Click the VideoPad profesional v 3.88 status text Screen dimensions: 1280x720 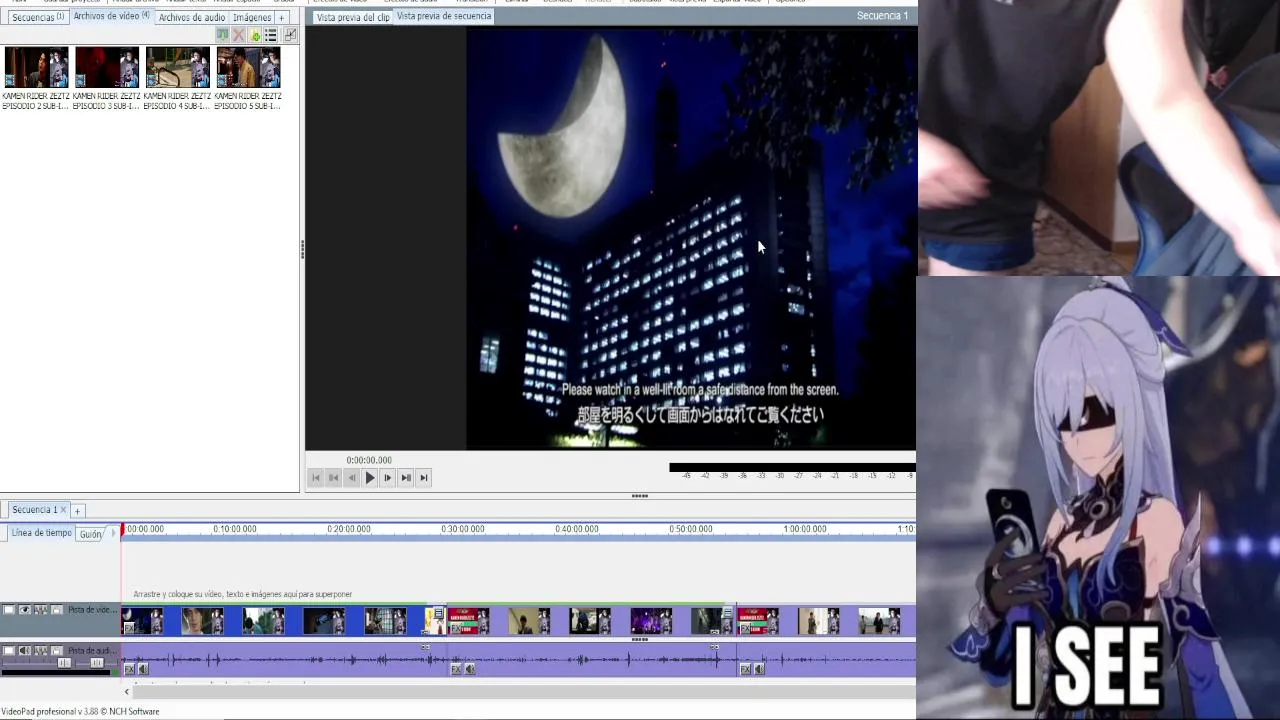coord(80,712)
